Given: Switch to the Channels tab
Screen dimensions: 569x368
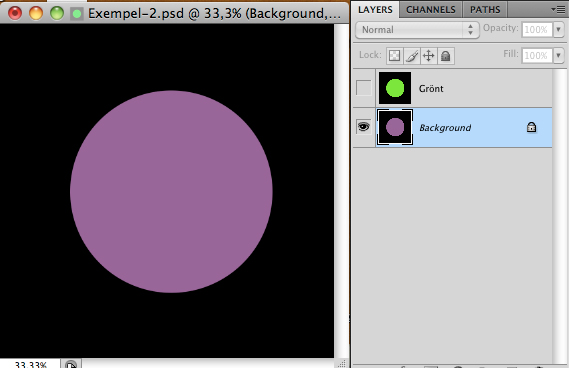Looking at the screenshot, I should (431, 9).
